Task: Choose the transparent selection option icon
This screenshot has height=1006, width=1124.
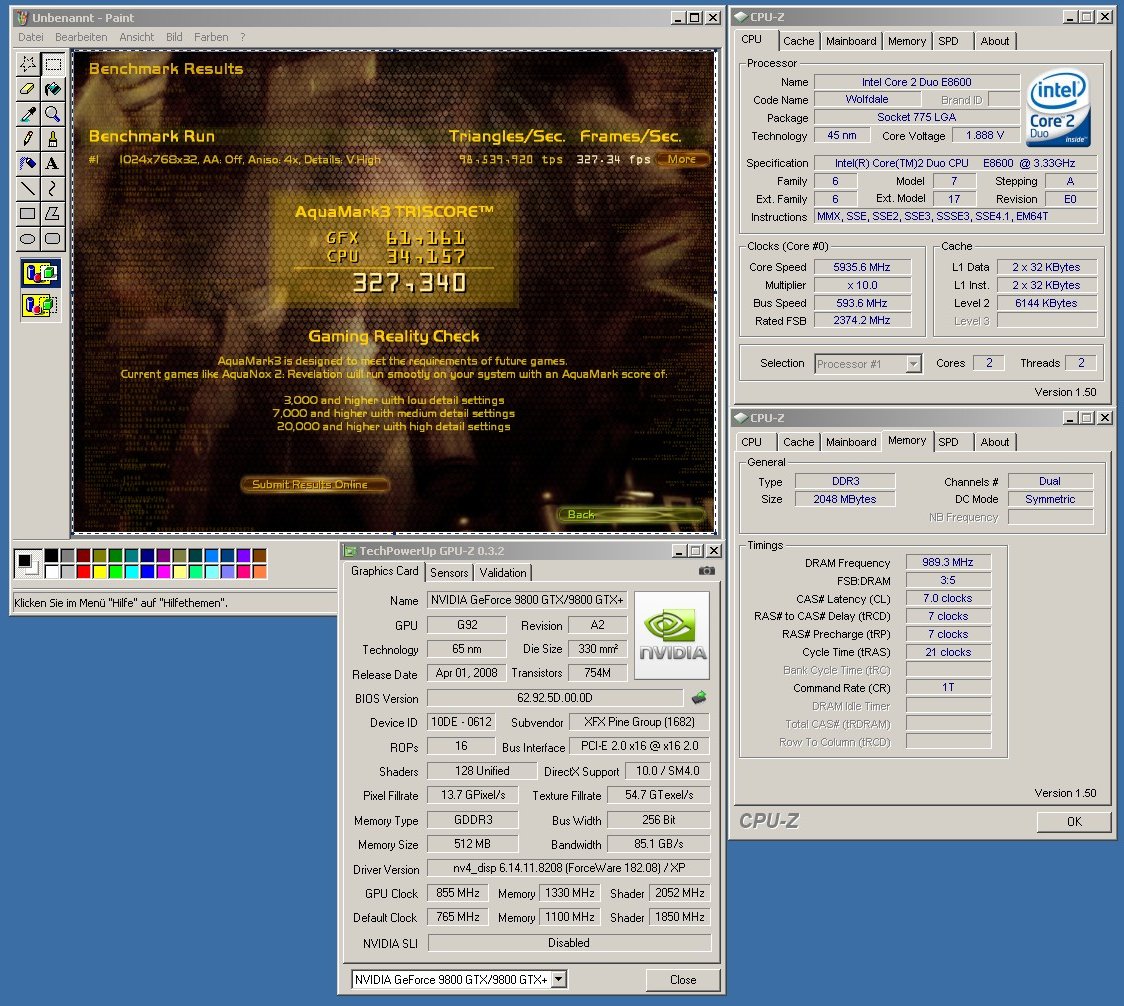Action: pyautogui.click(x=41, y=305)
